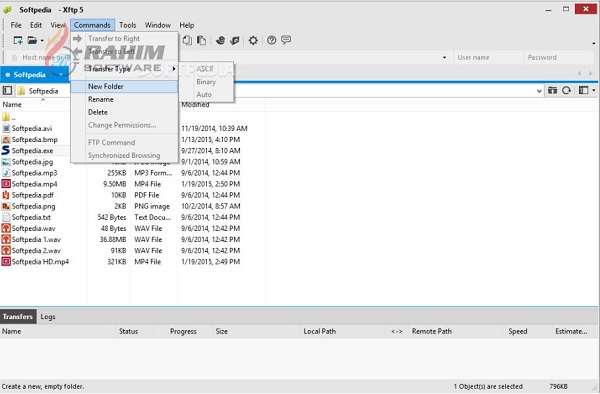Click the Password input field
600x394 pixels.
point(558,58)
